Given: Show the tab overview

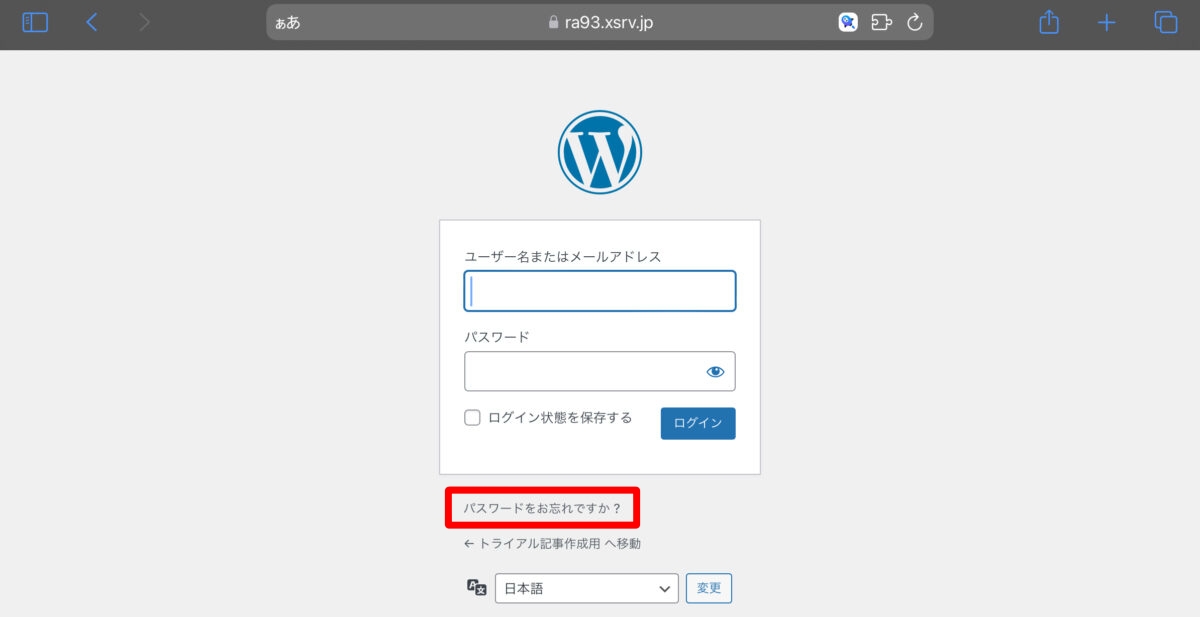Looking at the screenshot, I should 1165,22.
